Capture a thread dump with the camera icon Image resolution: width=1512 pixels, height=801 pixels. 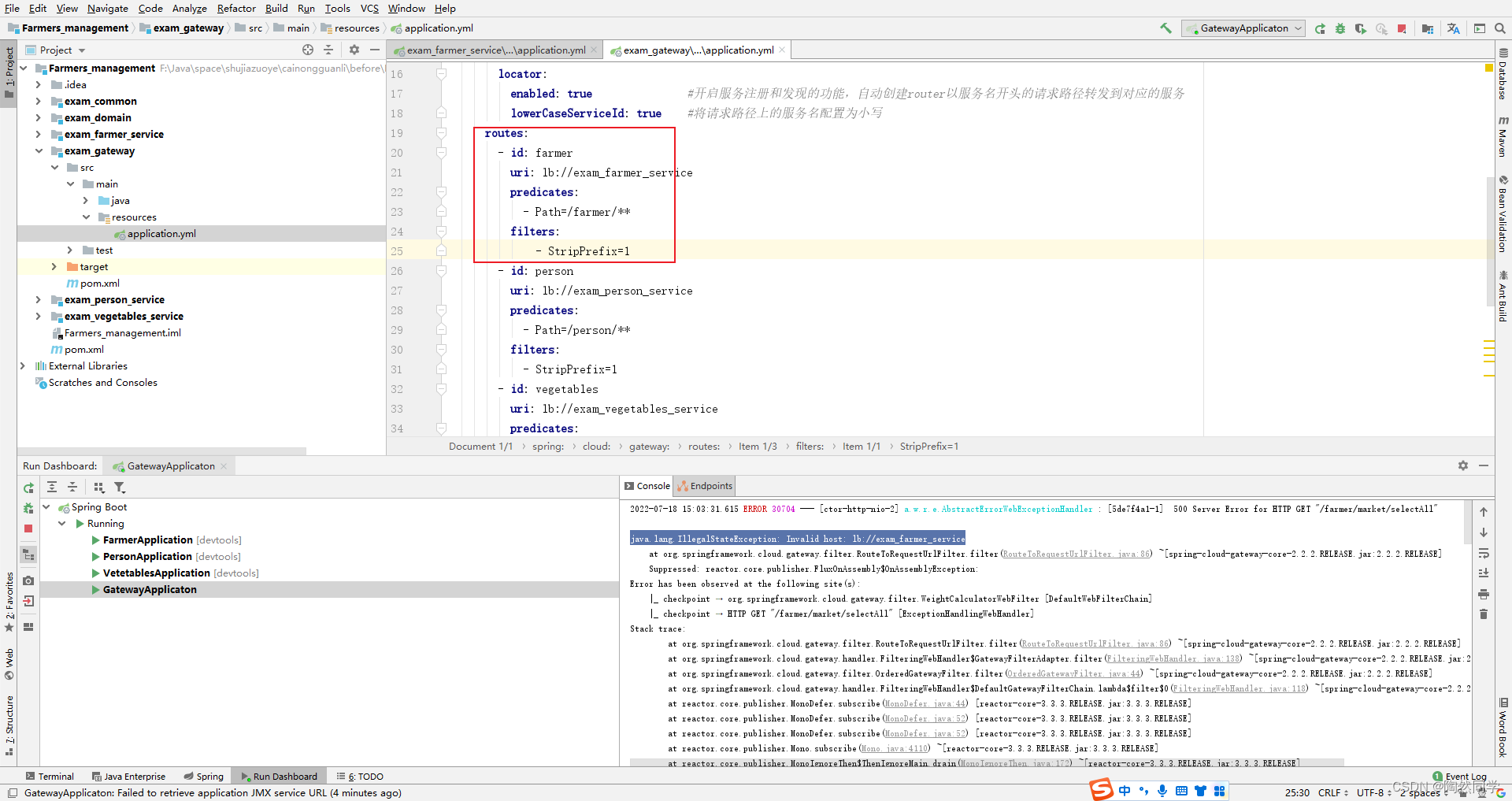28,580
